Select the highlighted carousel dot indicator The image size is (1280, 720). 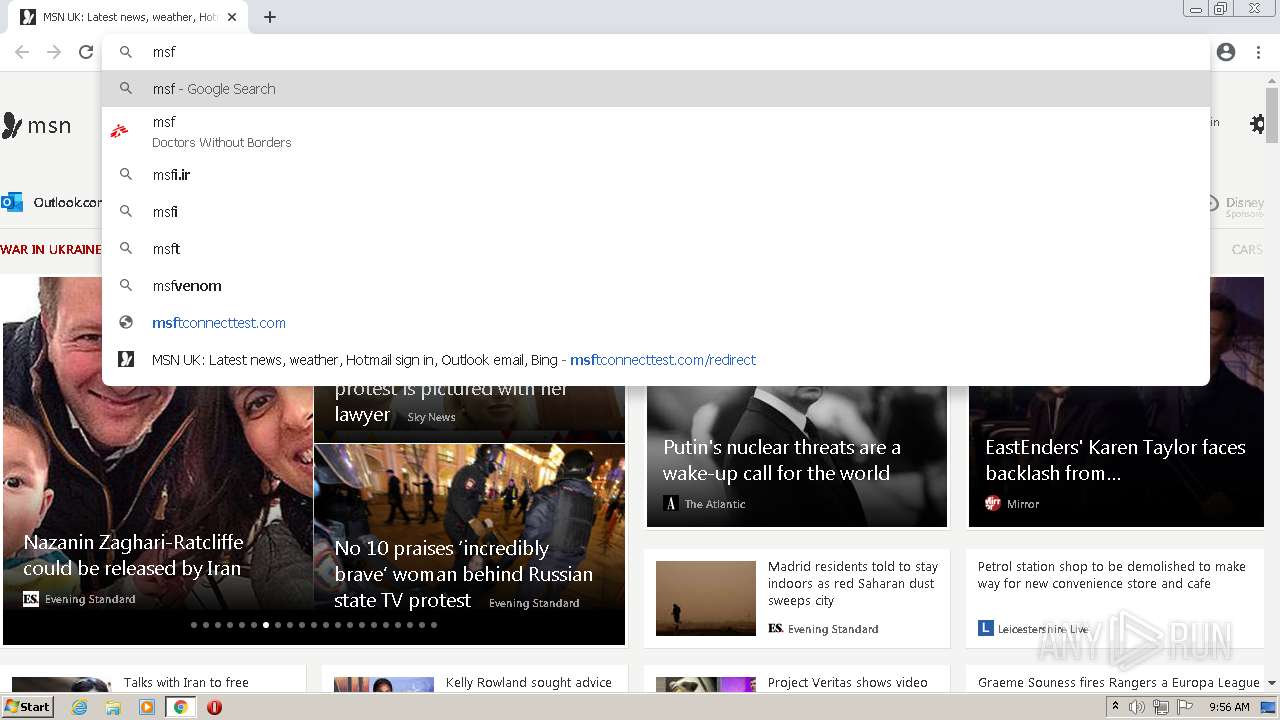pos(266,625)
